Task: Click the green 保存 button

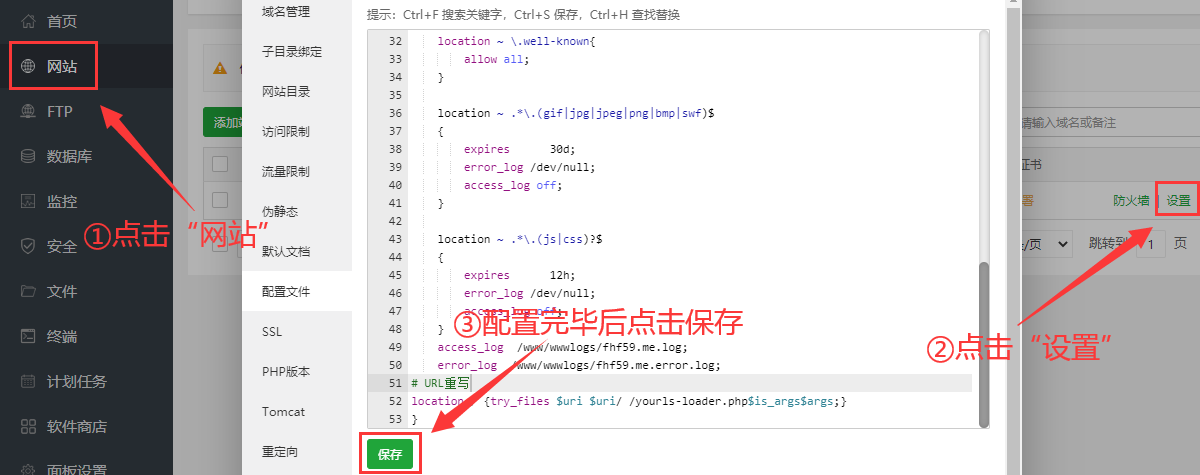Action: (x=390, y=454)
